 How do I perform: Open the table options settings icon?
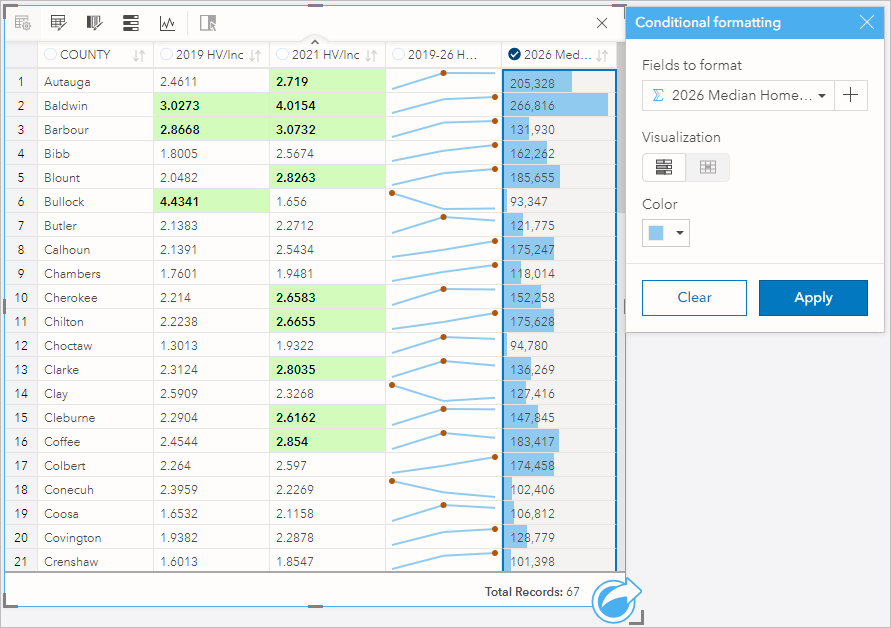22,22
